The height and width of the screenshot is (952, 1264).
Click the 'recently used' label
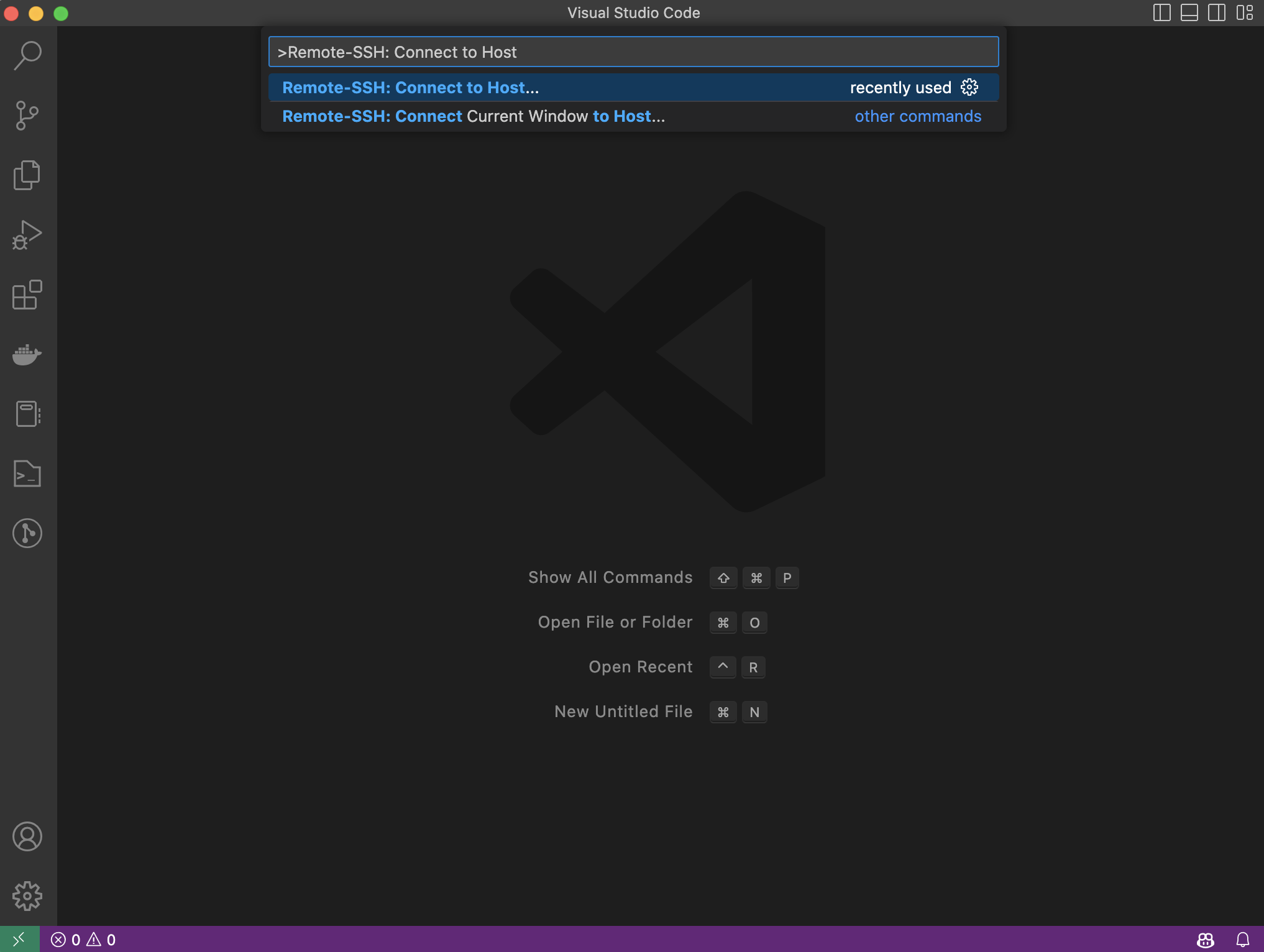coord(900,88)
